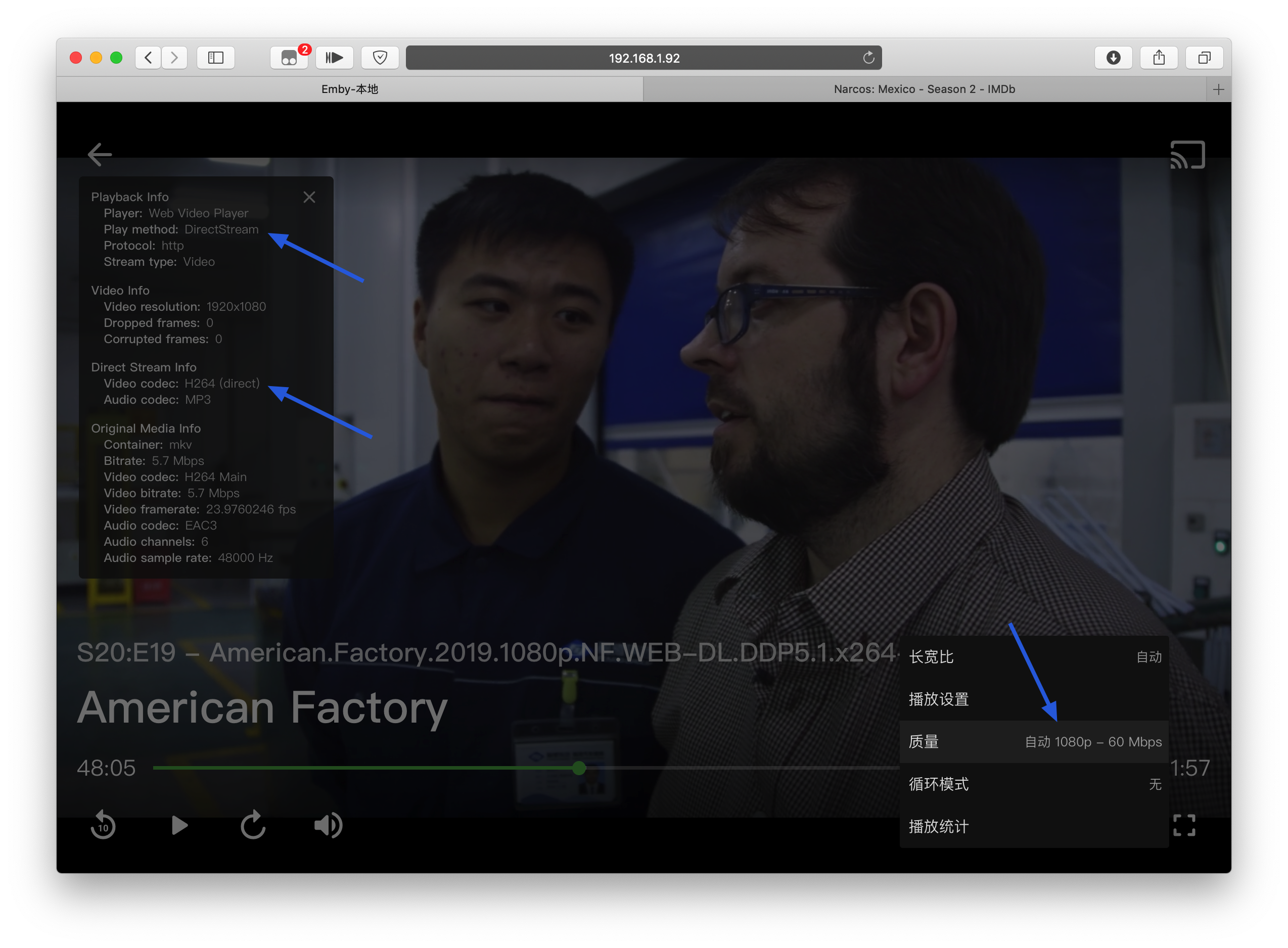Focus the address bar showing 192.168.1.92
This screenshot has height=948, width=1288.
(643, 58)
